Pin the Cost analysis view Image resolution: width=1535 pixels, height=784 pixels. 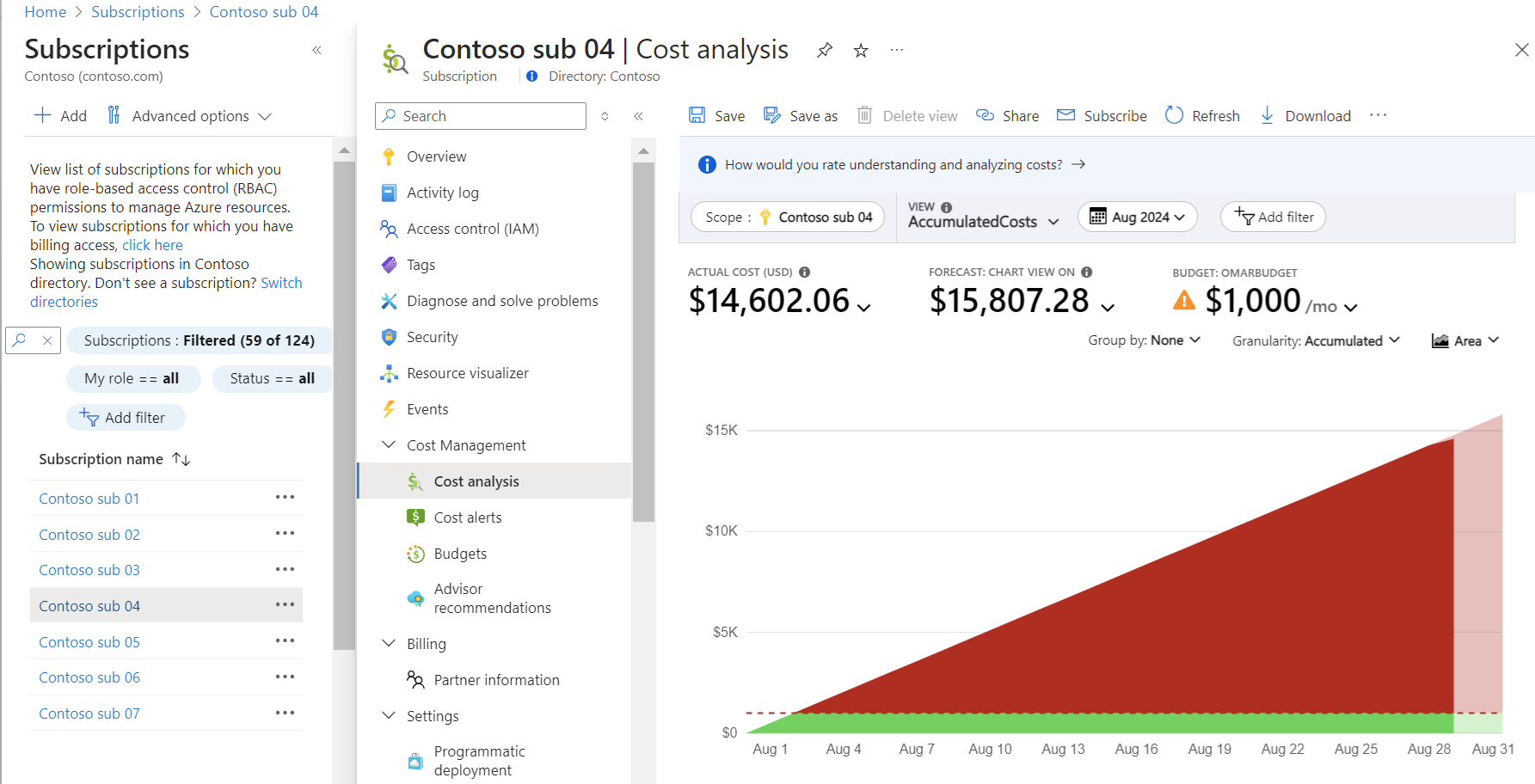coord(824,50)
